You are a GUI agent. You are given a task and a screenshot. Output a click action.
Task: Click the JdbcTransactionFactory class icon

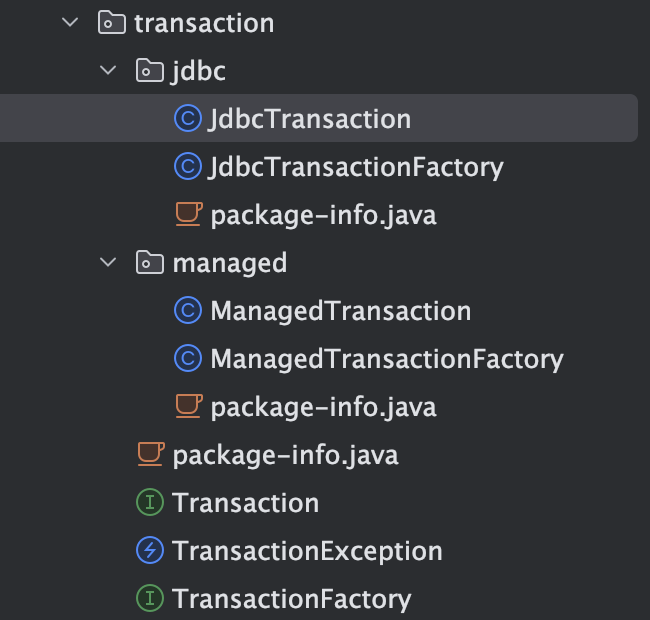[x=188, y=167]
